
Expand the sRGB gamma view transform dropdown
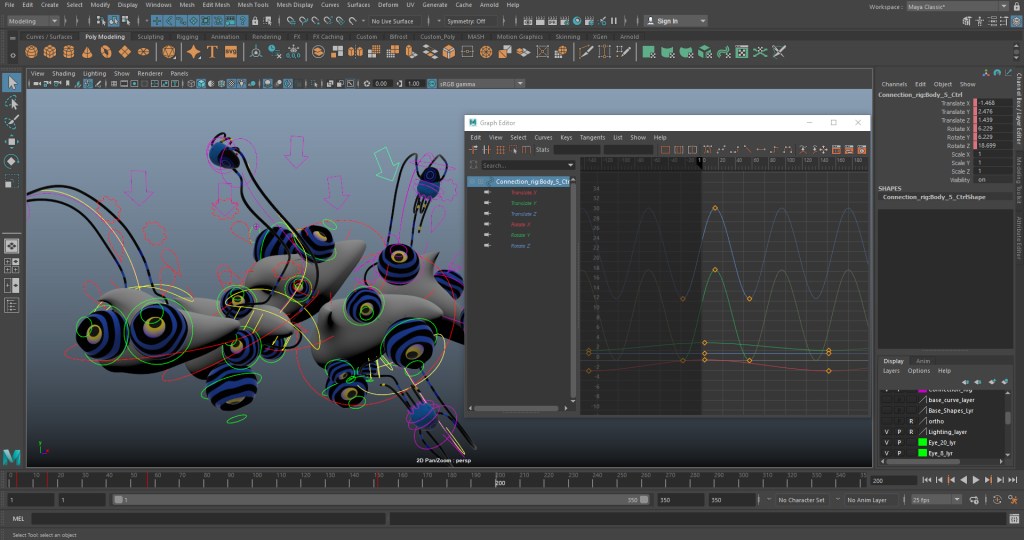pos(475,84)
